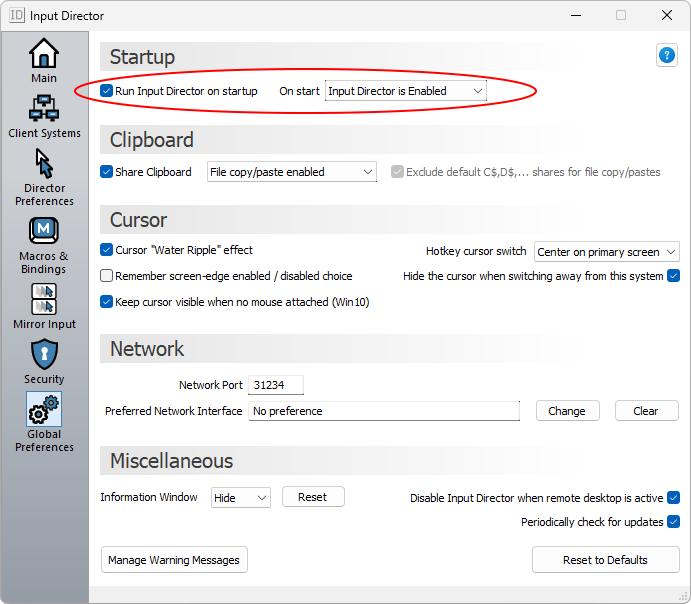
Task: Open the Main section house icon
Action: [44, 53]
